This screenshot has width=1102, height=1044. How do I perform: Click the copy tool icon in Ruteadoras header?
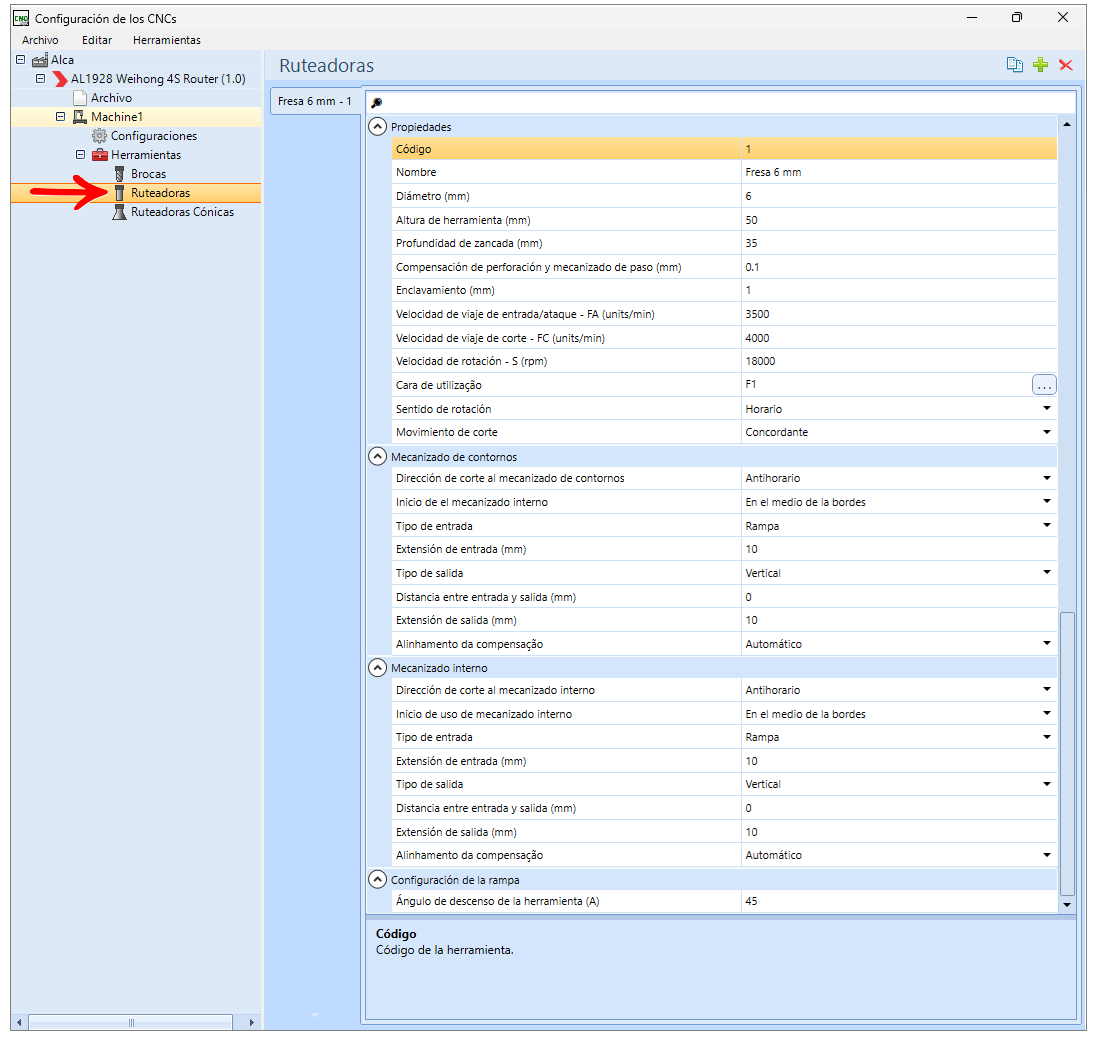point(1014,65)
